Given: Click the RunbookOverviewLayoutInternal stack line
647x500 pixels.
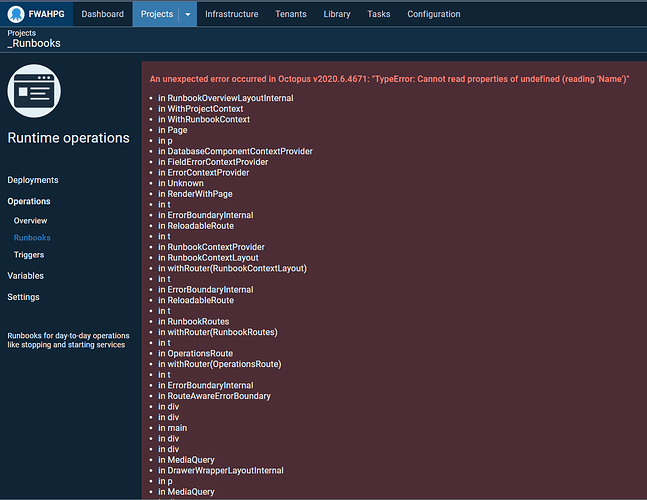Looking at the screenshot, I should pos(226,98).
